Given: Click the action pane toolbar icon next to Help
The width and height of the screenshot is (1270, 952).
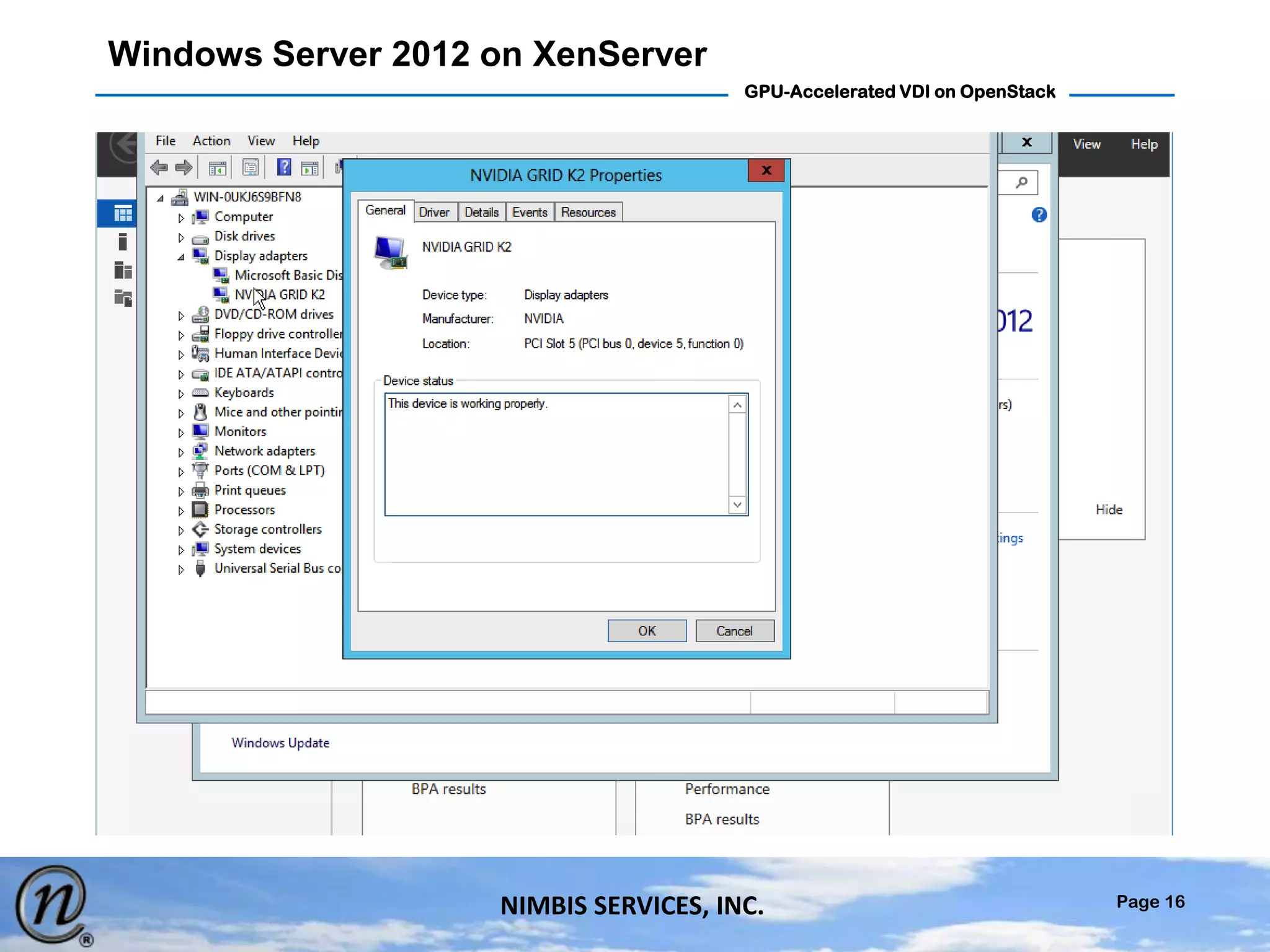Looking at the screenshot, I should [x=309, y=168].
